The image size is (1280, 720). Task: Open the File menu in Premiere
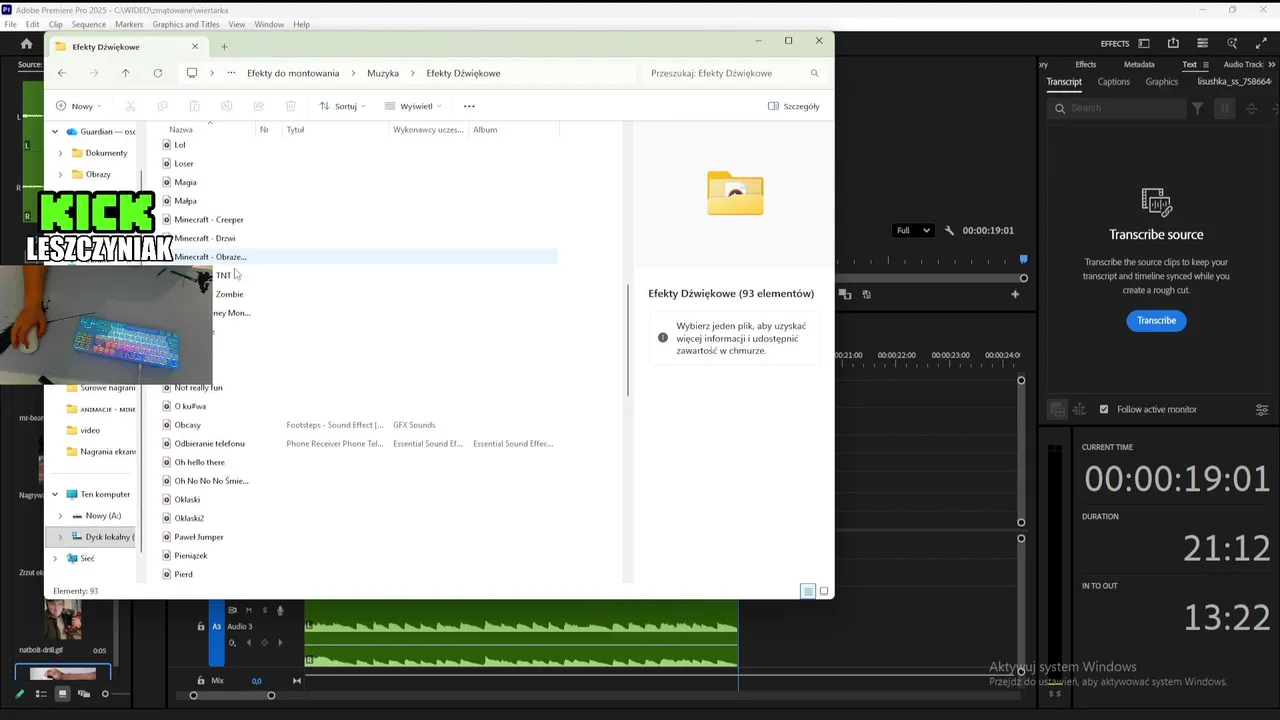point(10,24)
